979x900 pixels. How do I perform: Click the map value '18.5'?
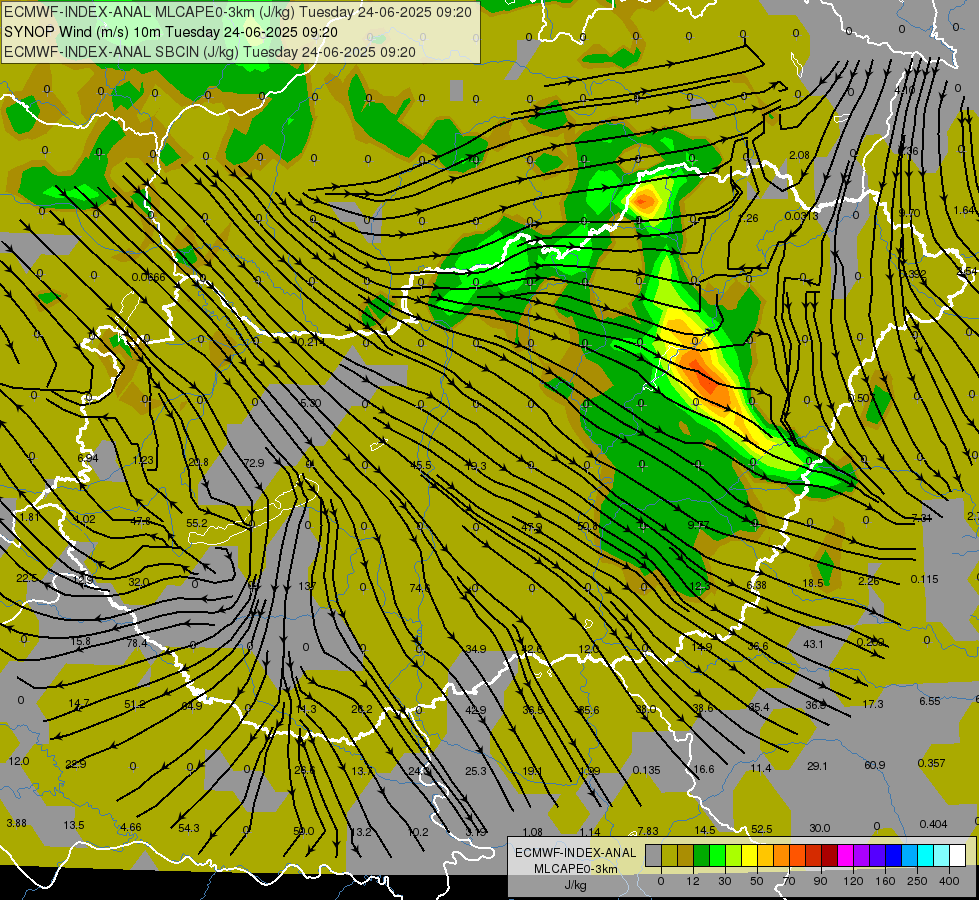(812, 583)
